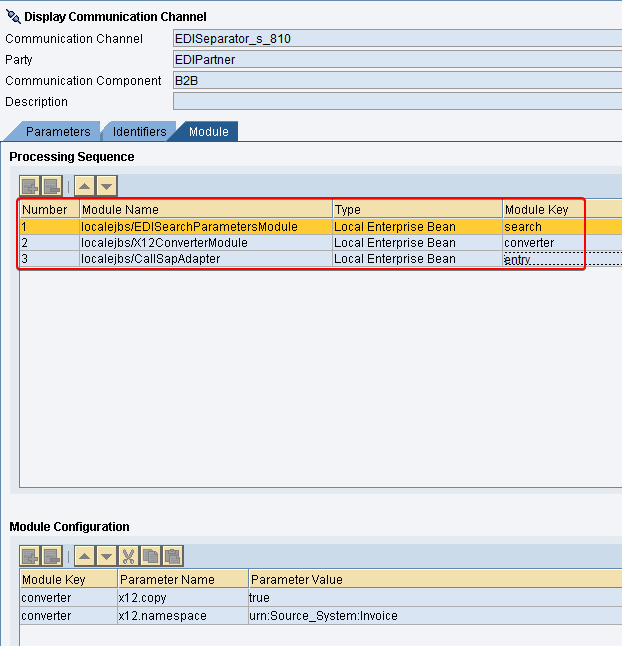Click Module Key header in Processing Sequence
Screen dimensions: 622x646
562,210
